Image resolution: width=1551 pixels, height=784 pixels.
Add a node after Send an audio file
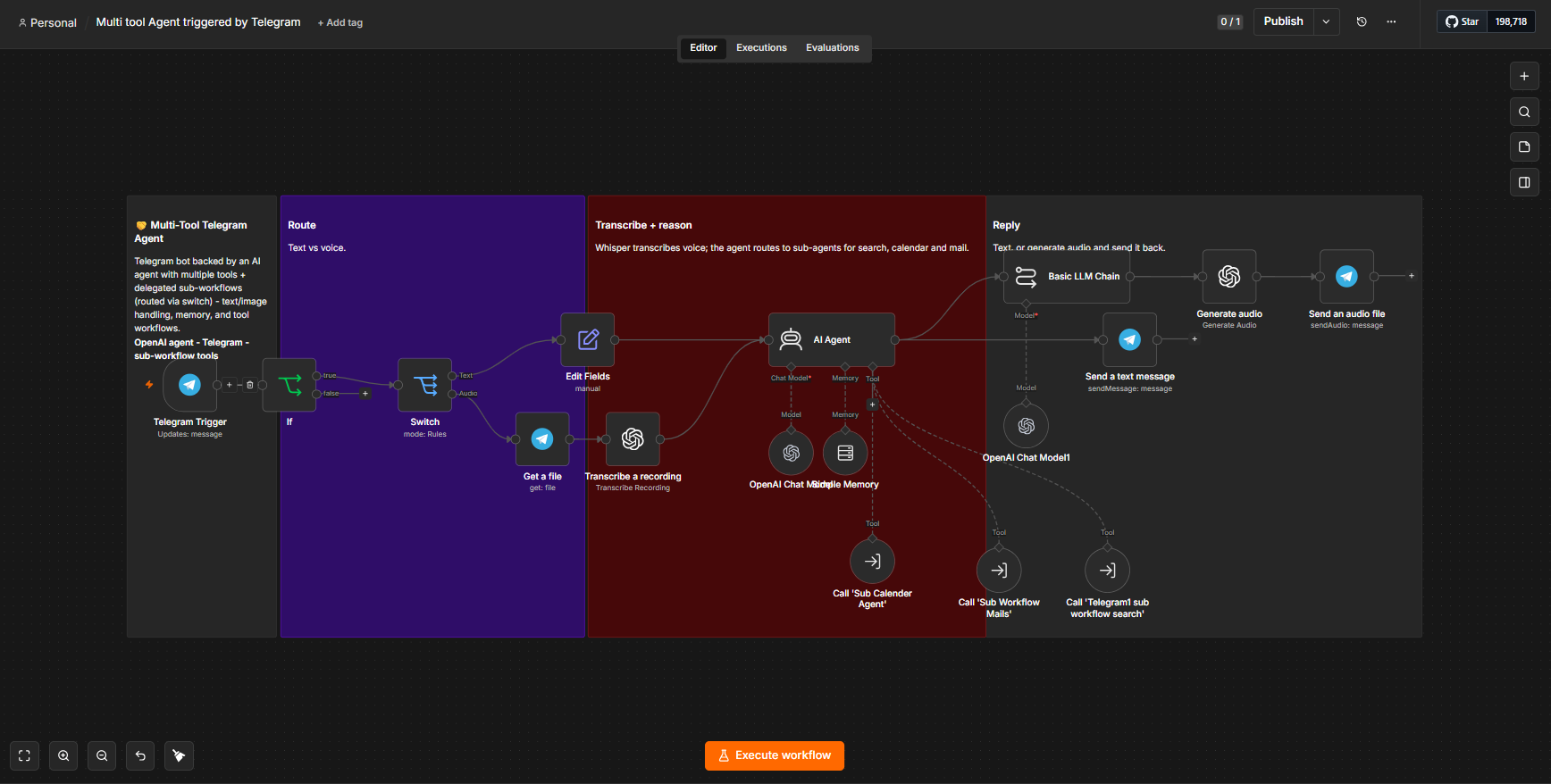1412,276
